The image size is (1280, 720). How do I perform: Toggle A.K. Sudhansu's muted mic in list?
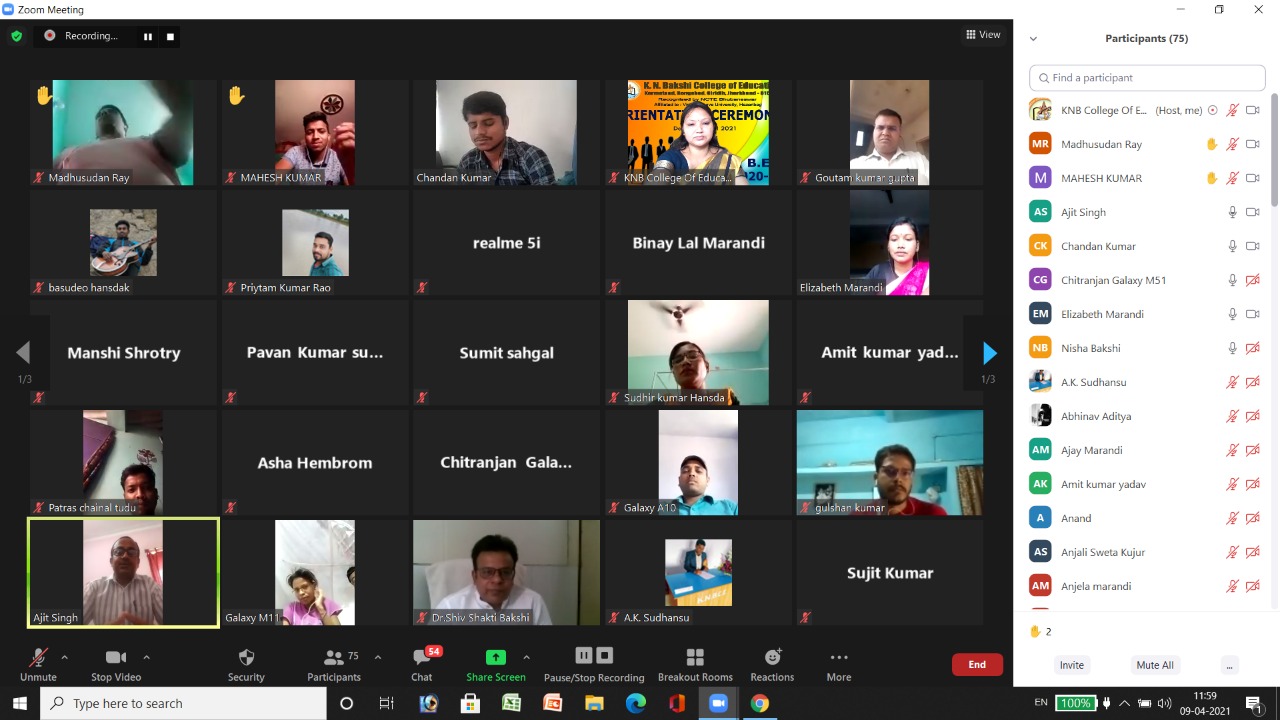coord(1232,382)
